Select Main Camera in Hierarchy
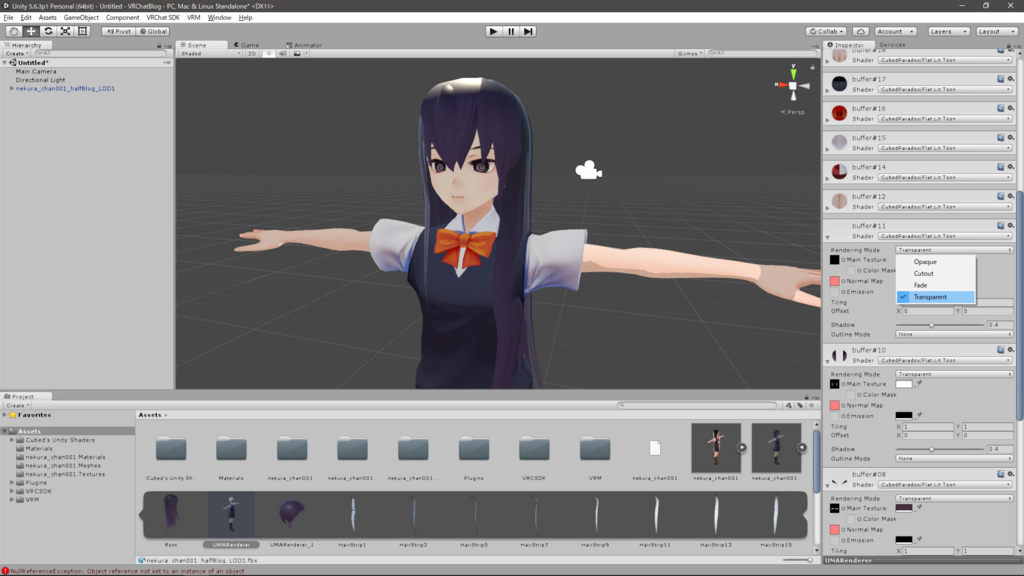 [36, 71]
